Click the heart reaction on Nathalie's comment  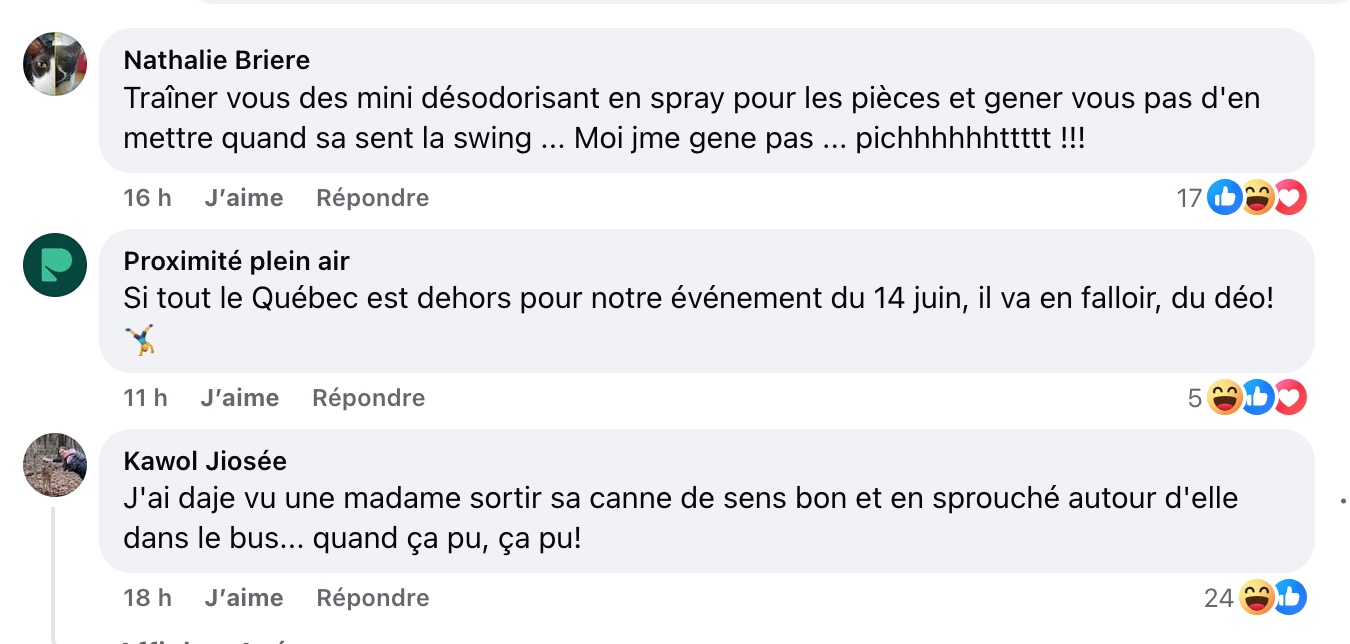click(1290, 198)
